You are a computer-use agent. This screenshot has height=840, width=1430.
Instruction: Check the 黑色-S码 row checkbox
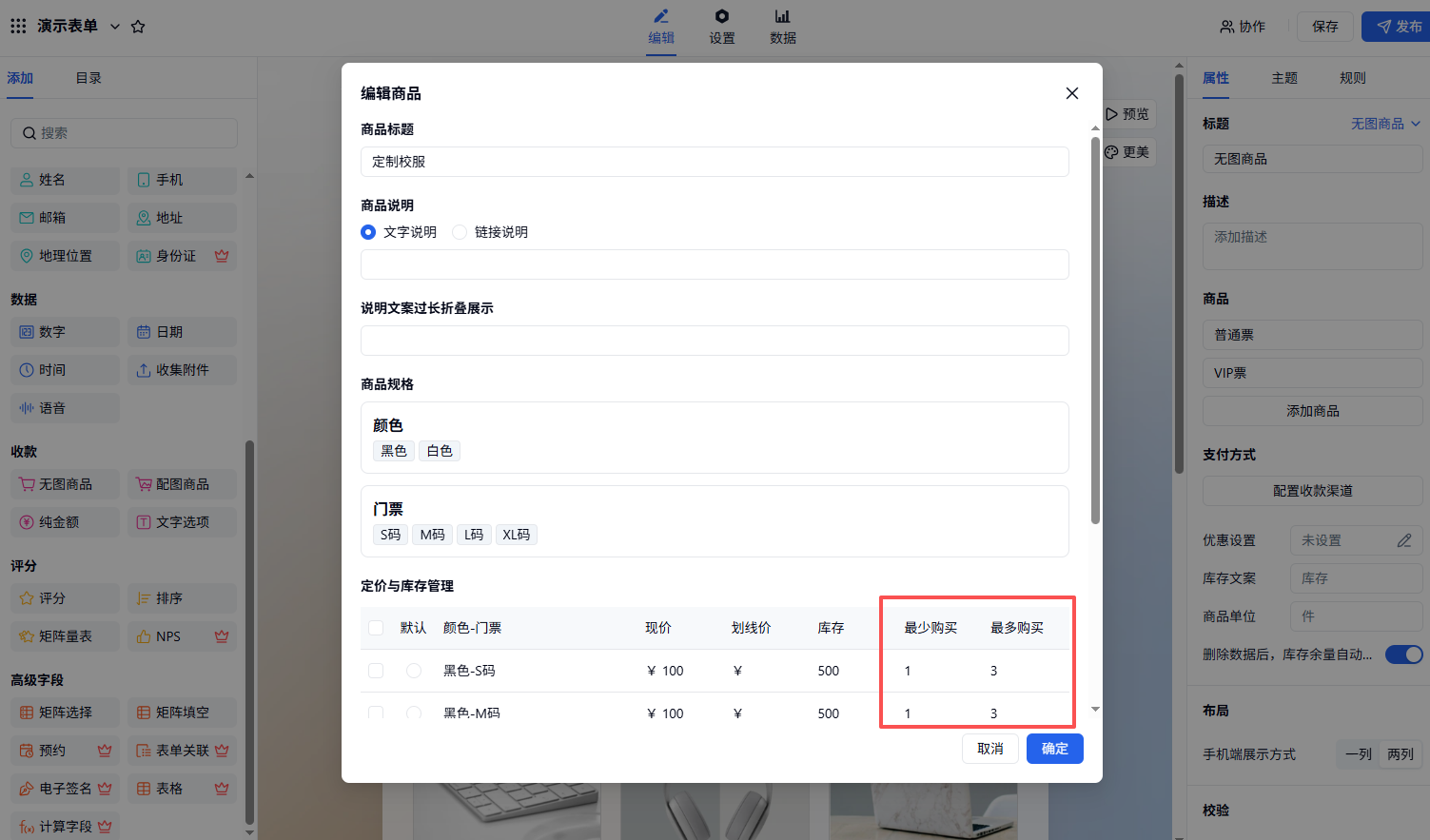(376, 671)
